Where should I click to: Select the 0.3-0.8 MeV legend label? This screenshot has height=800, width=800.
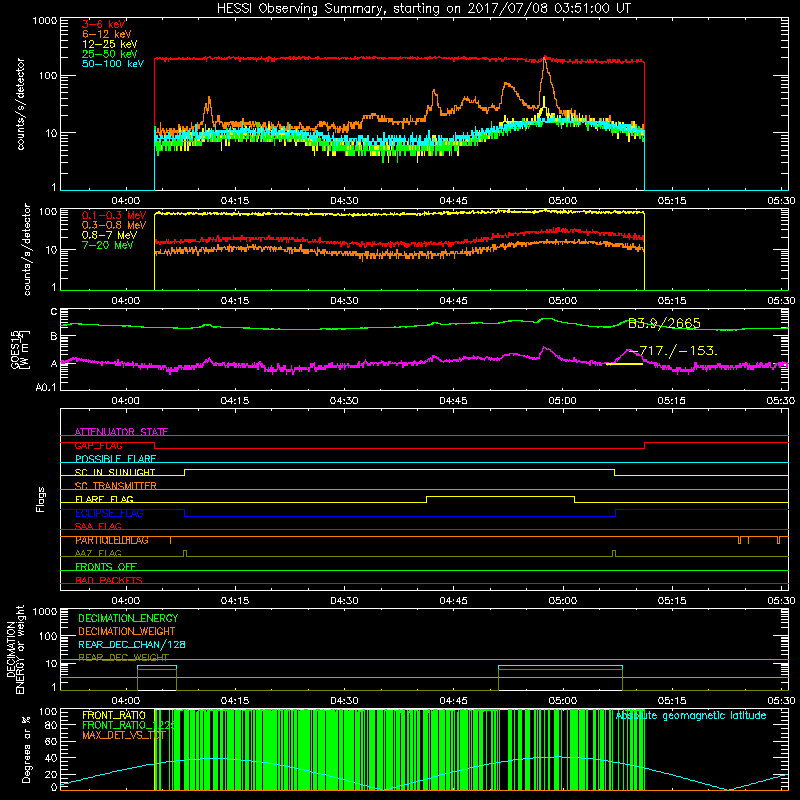[x=114, y=225]
